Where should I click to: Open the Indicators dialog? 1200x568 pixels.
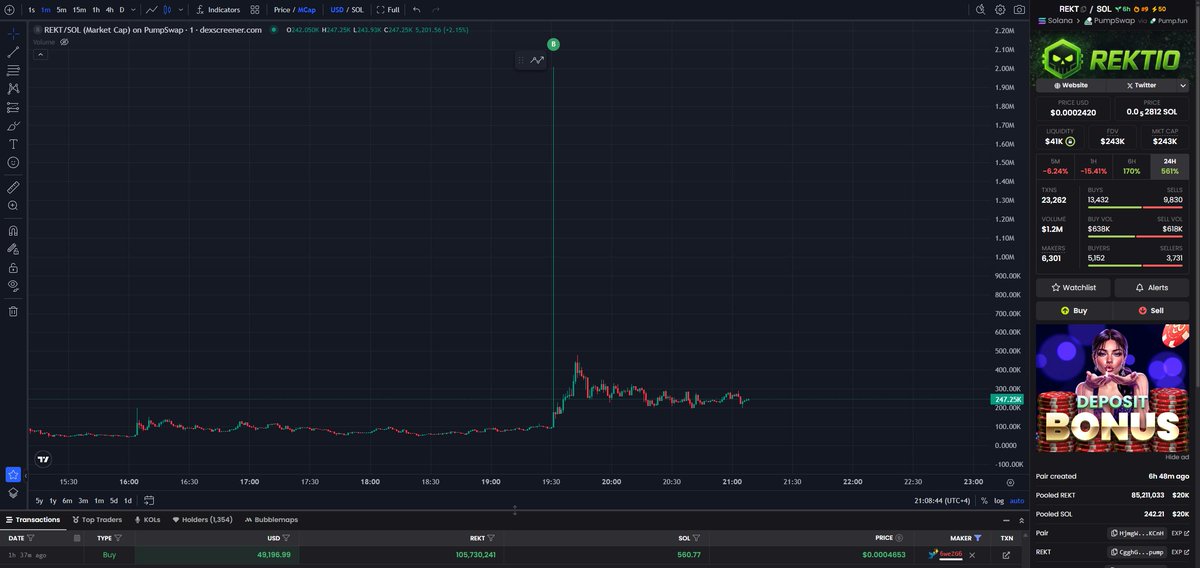pos(217,9)
